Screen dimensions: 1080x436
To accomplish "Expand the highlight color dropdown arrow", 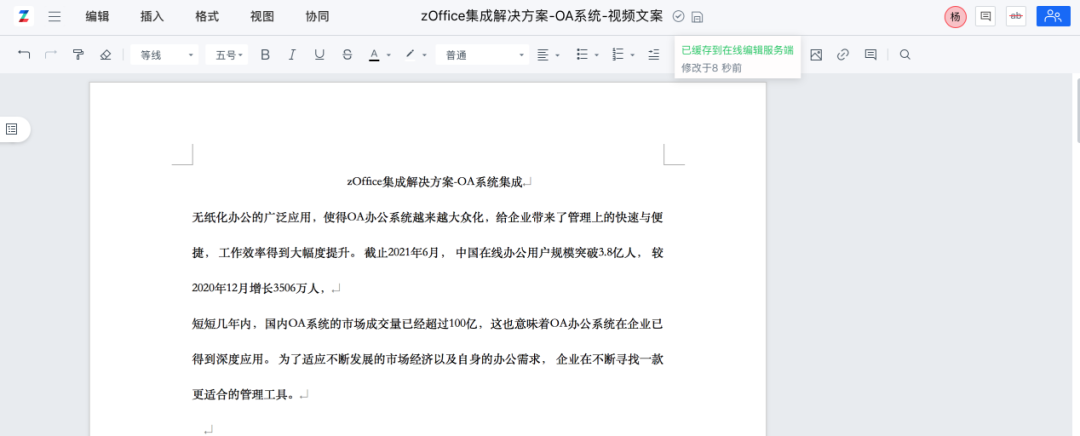I will pyautogui.click(x=425, y=55).
